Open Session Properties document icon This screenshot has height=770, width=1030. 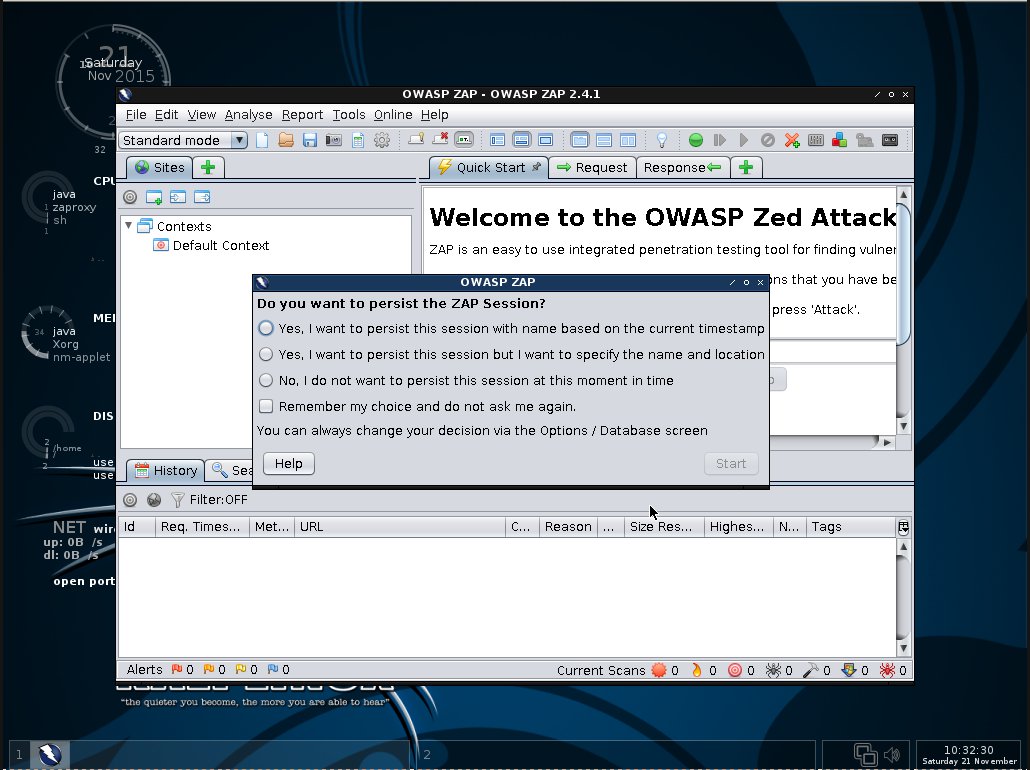[x=358, y=140]
